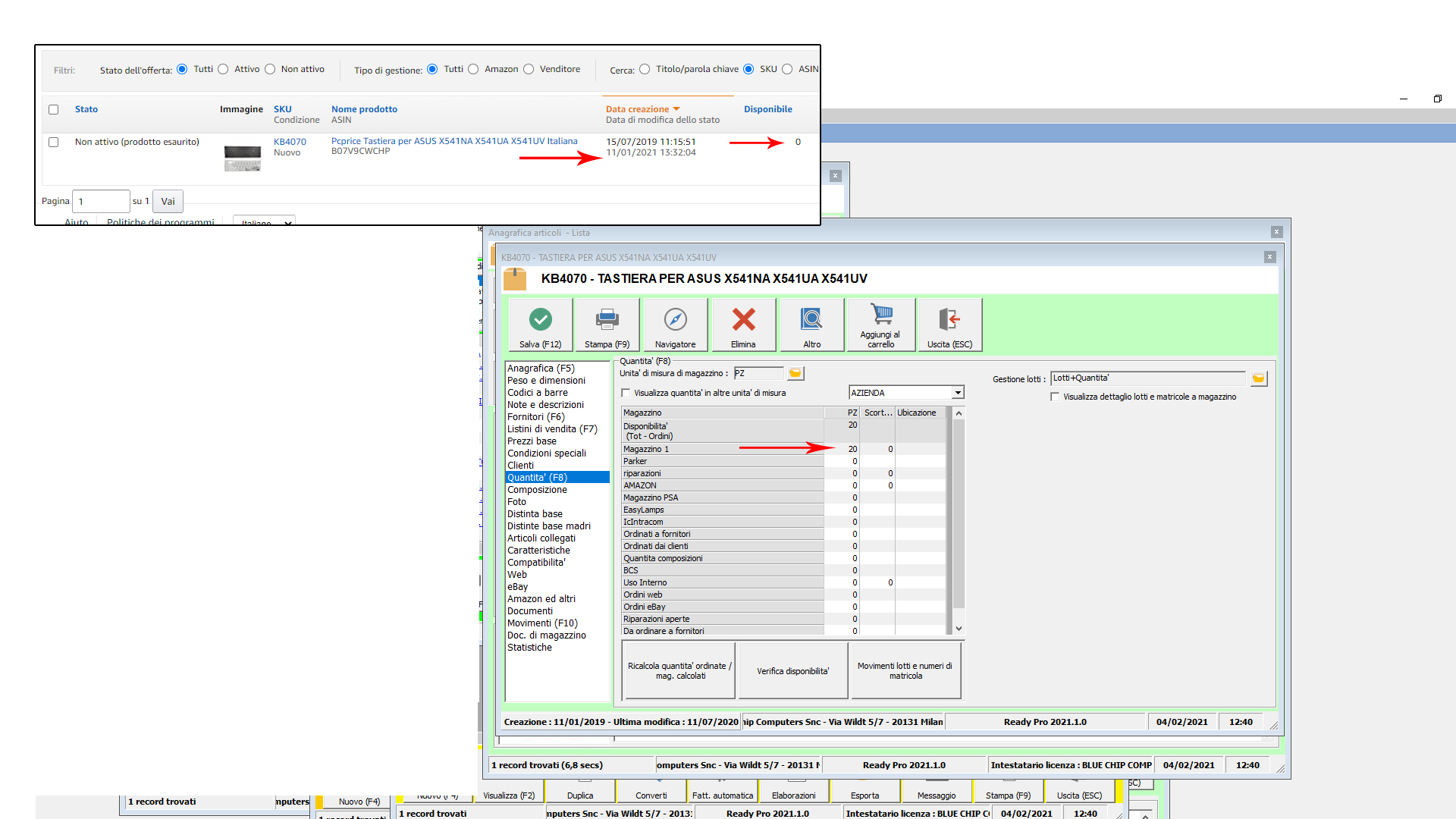
Task: Click Ricalcola quantita' ordinate button
Action: 679,670
